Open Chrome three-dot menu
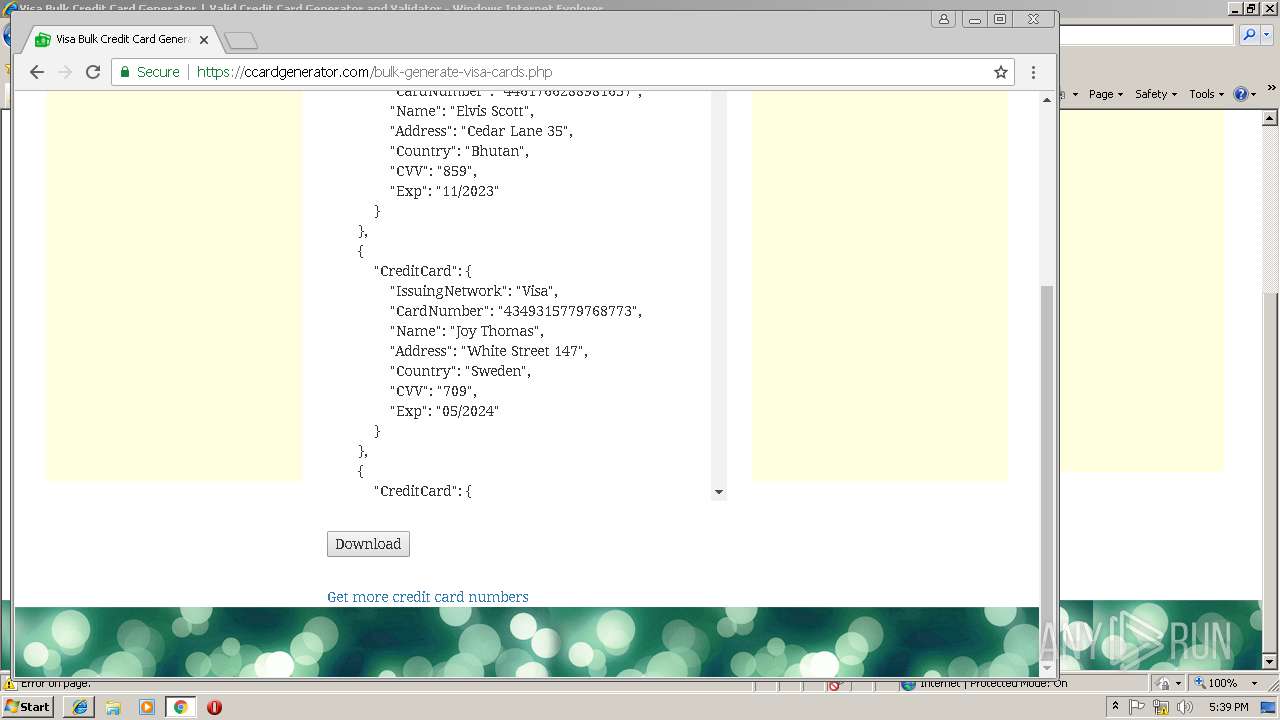The height and width of the screenshot is (720, 1280). pos(1033,72)
